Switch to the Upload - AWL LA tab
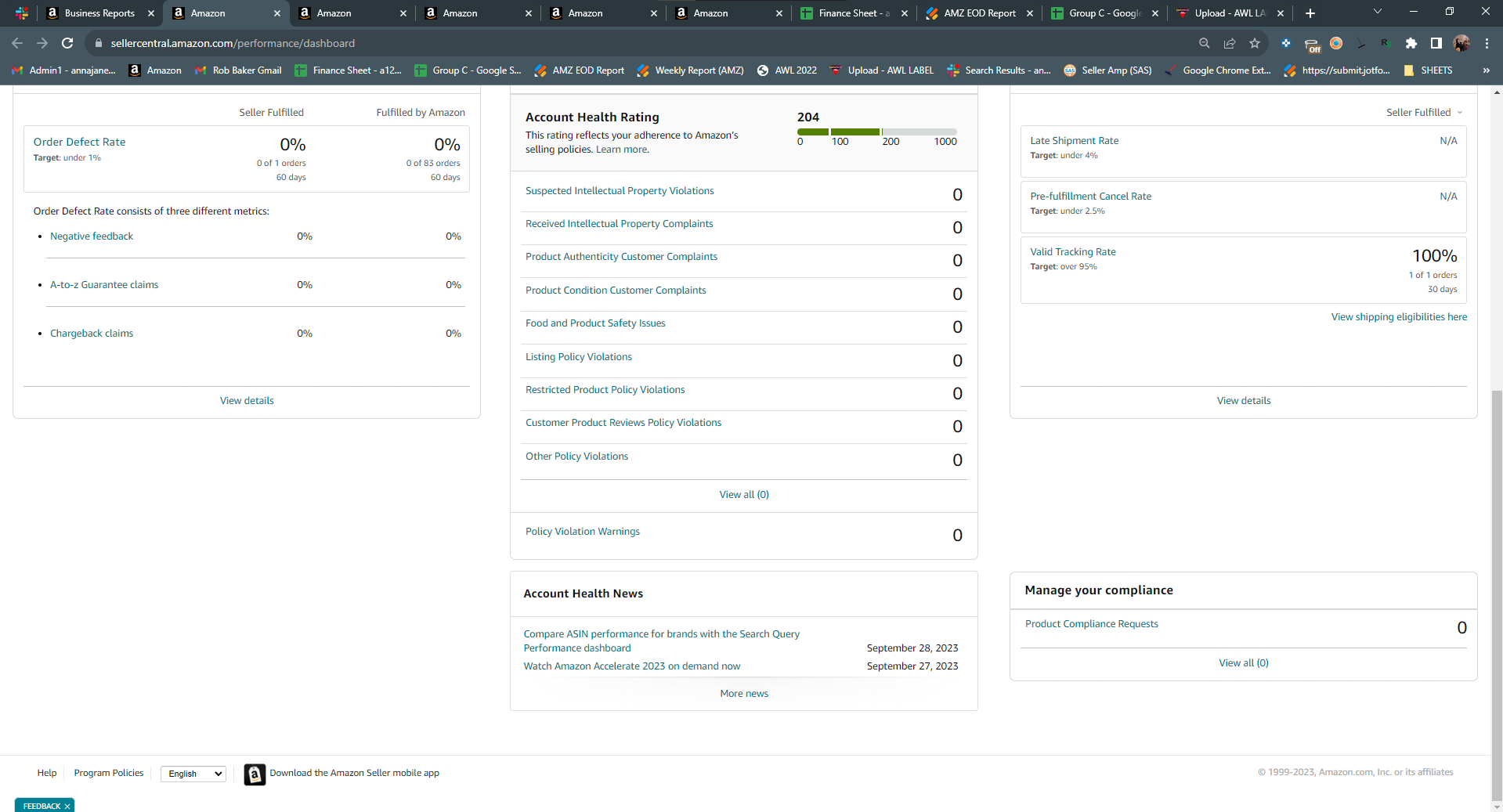This screenshot has width=1503, height=812. tap(1229, 13)
